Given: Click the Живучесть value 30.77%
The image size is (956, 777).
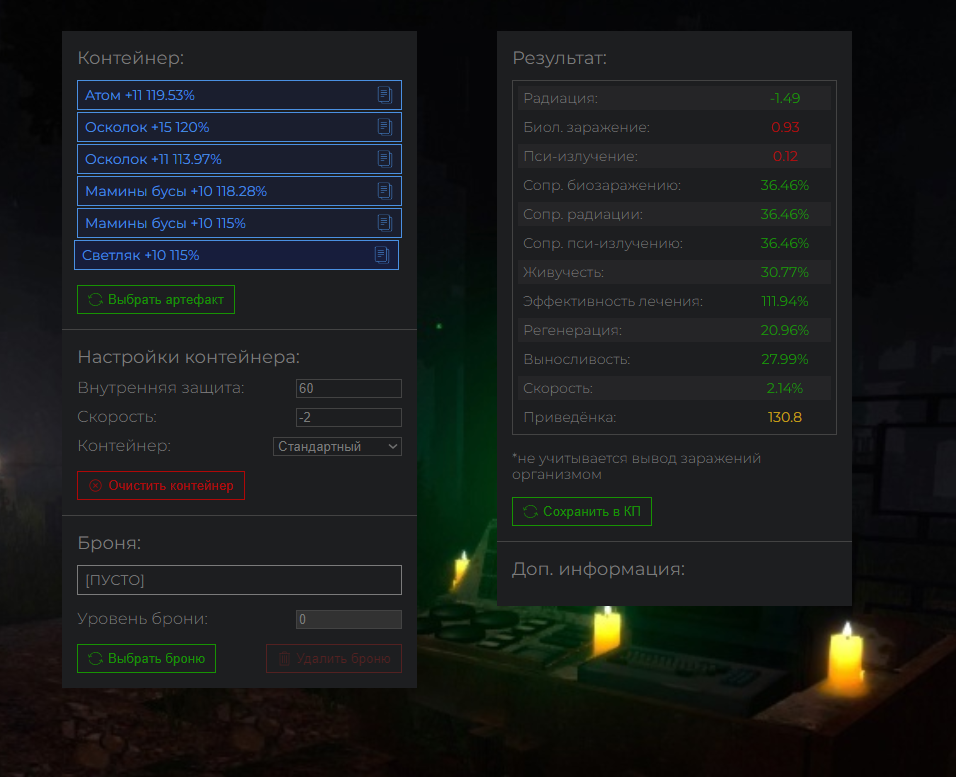Looking at the screenshot, I should 785,272.
